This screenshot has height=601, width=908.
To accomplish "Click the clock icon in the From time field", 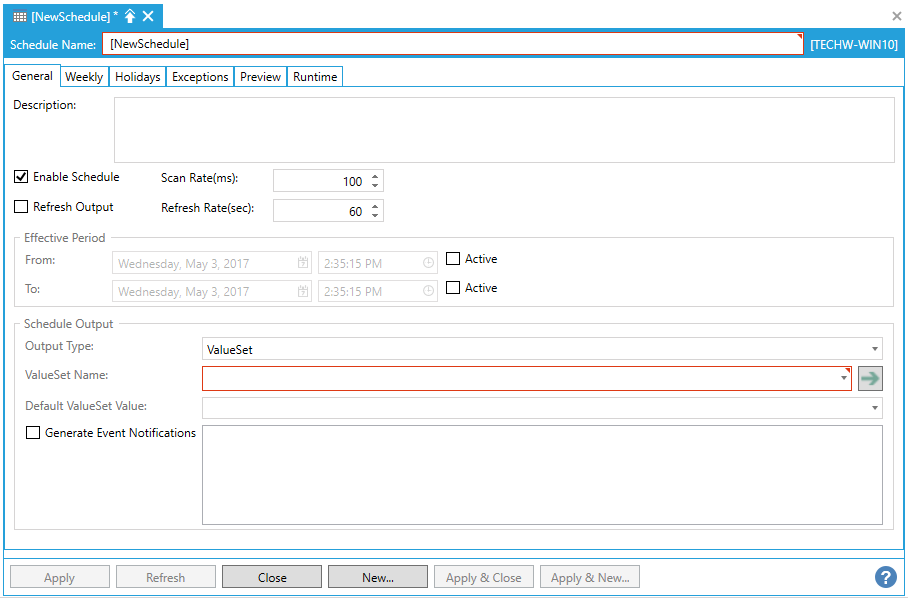I will [428, 264].
